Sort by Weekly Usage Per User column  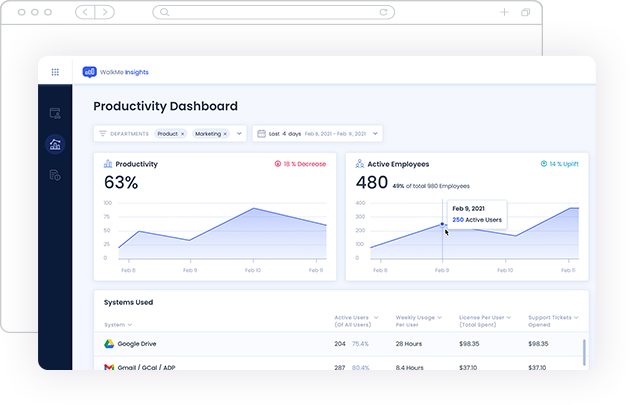click(x=420, y=320)
